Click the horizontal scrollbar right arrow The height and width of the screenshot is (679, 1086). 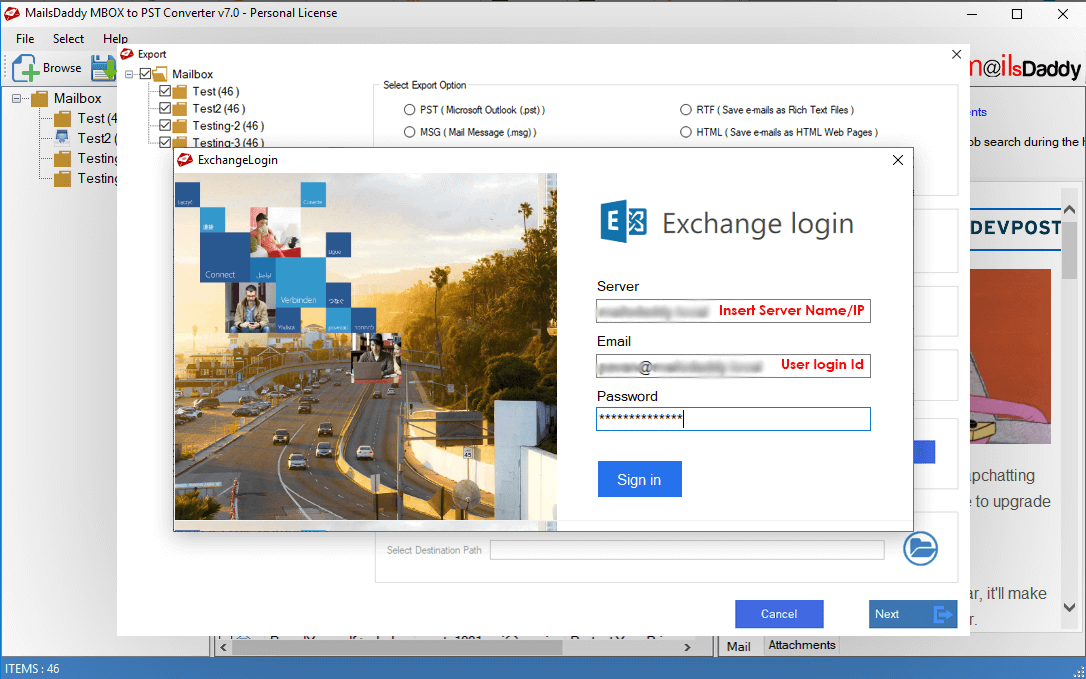click(x=687, y=647)
